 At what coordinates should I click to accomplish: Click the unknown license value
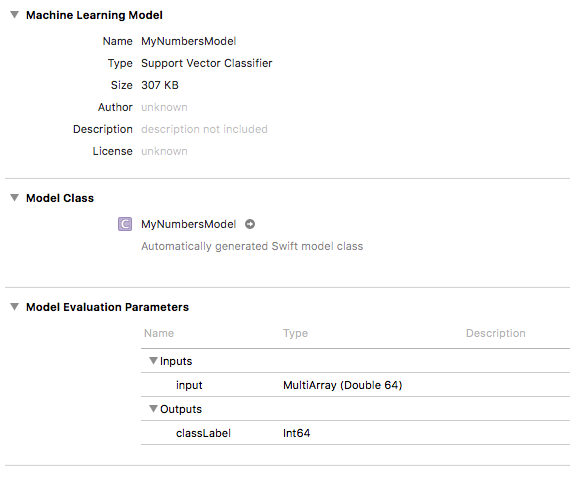pos(164,151)
